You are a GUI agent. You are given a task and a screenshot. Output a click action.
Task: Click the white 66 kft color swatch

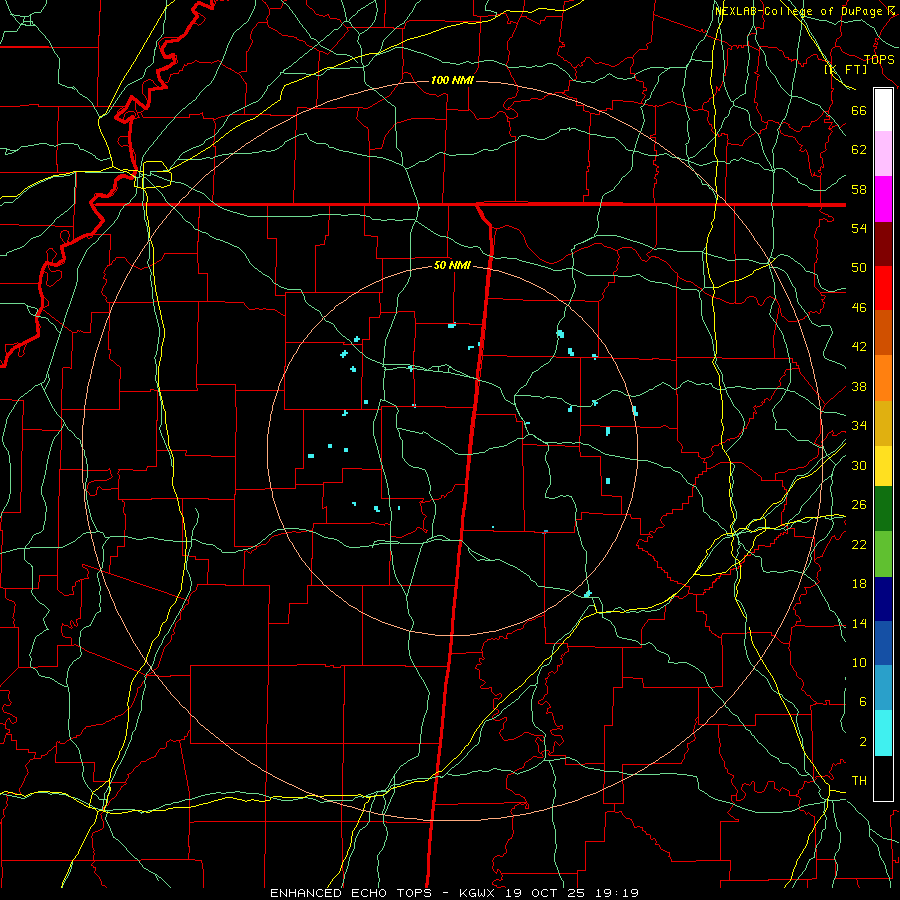pos(883,110)
